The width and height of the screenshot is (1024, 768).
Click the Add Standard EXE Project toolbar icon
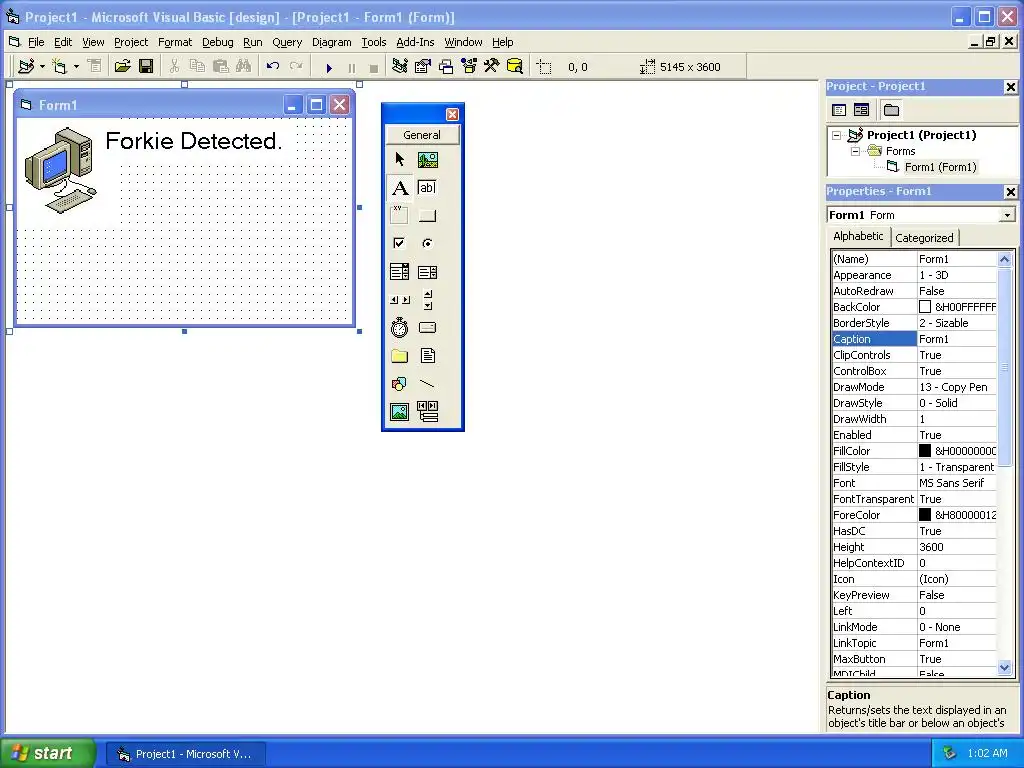click(x=26, y=66)
